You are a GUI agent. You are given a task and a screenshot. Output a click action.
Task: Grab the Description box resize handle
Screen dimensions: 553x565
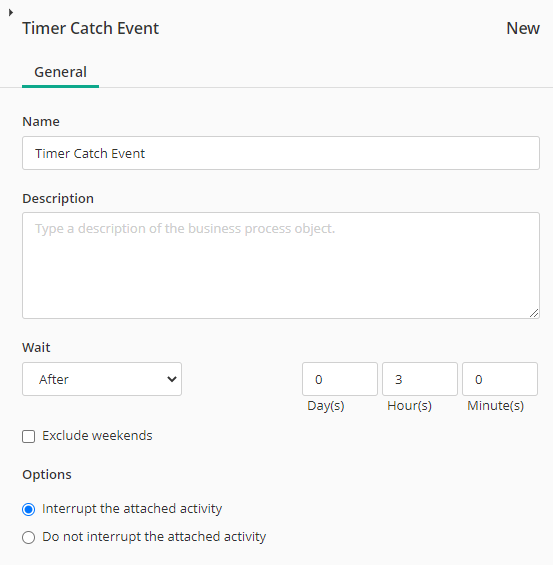[x=534, y=313]
